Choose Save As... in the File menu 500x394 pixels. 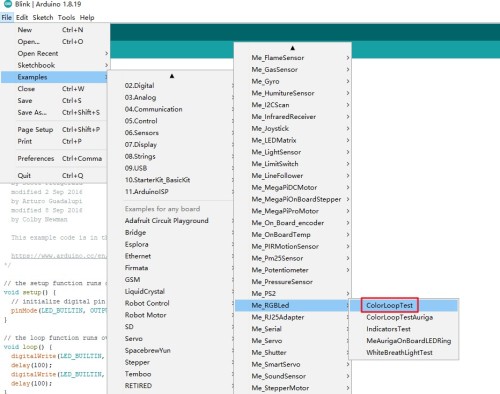click(54, 112)
